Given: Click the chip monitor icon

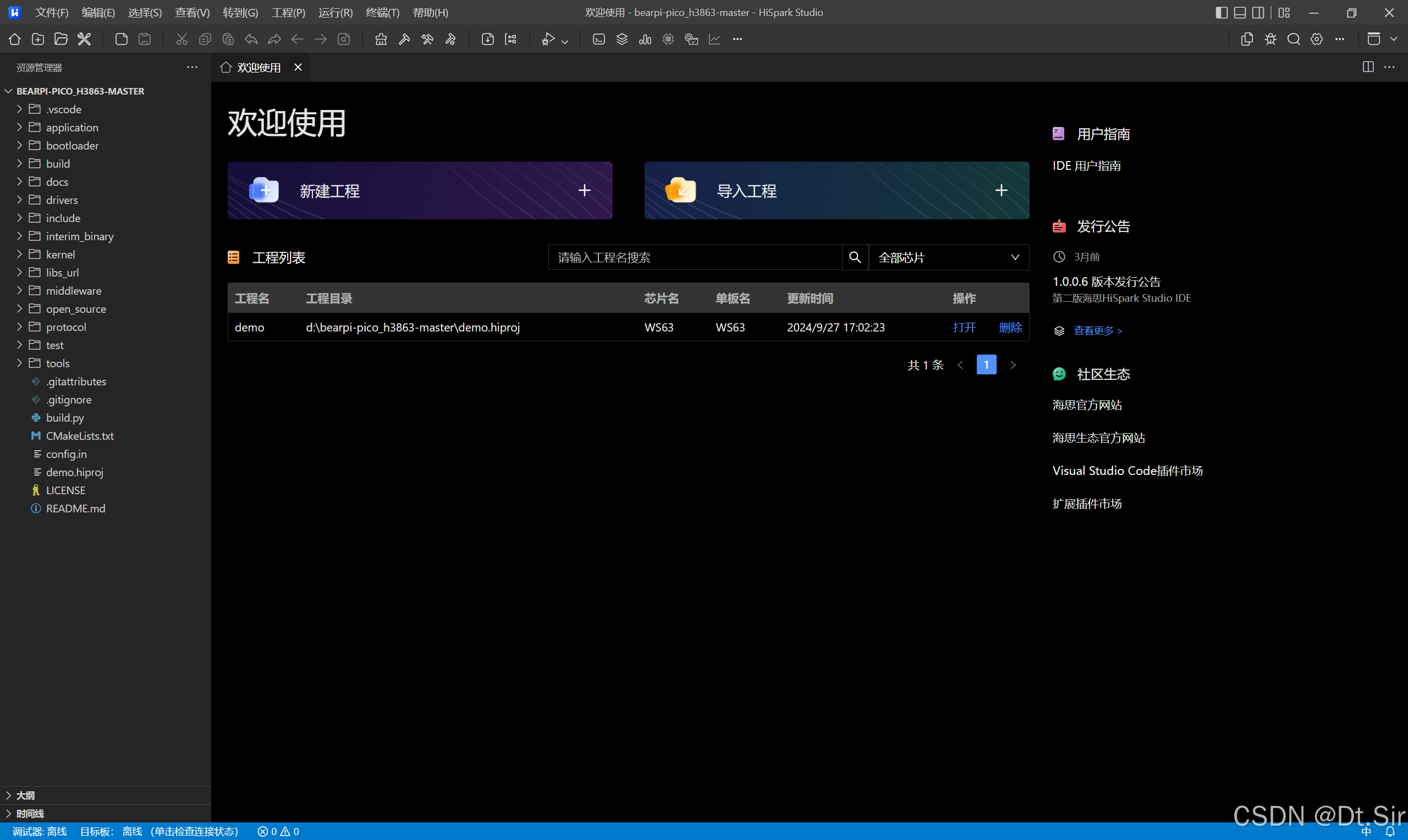Looking at the screenshot, I should coord(668,39).
